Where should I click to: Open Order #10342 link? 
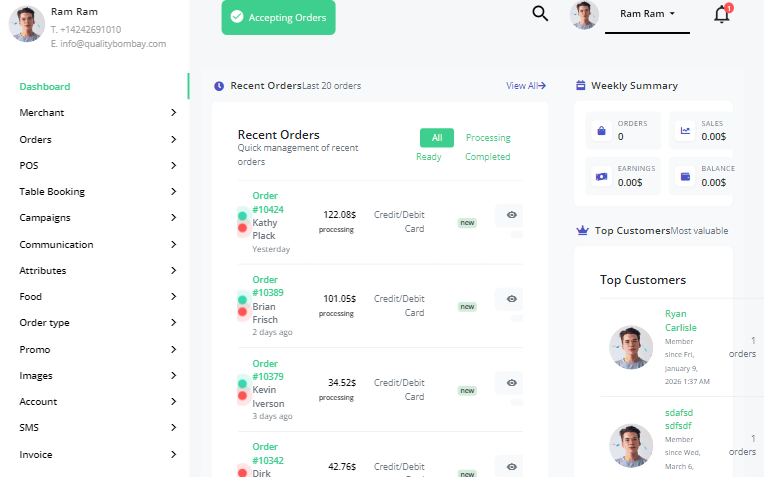(267, 454)
